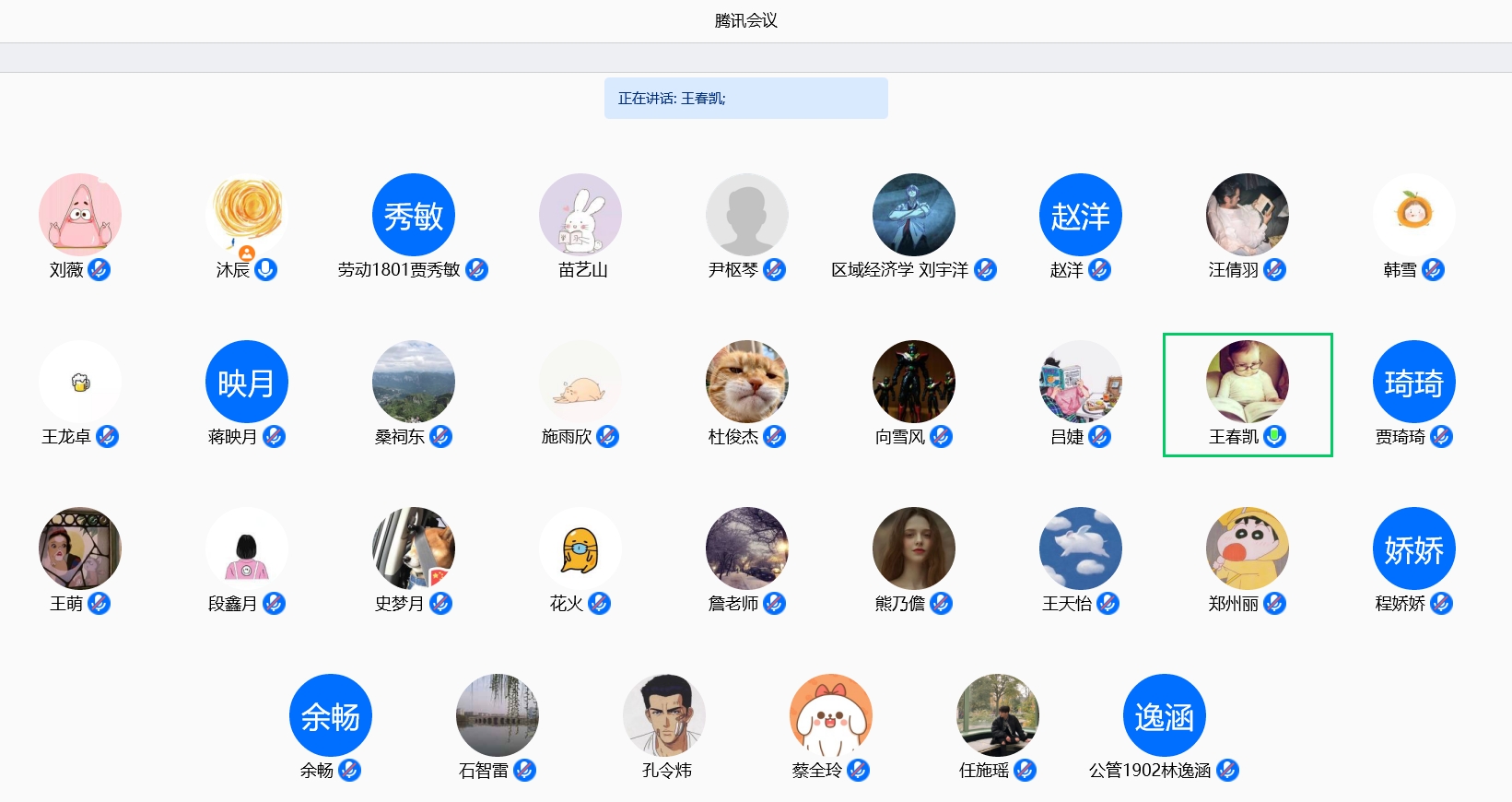The image size is (1512, 802).
Task: Click the 正在讲话 speaker status banner
Action: pyautogui.click(x=745, y=99)
